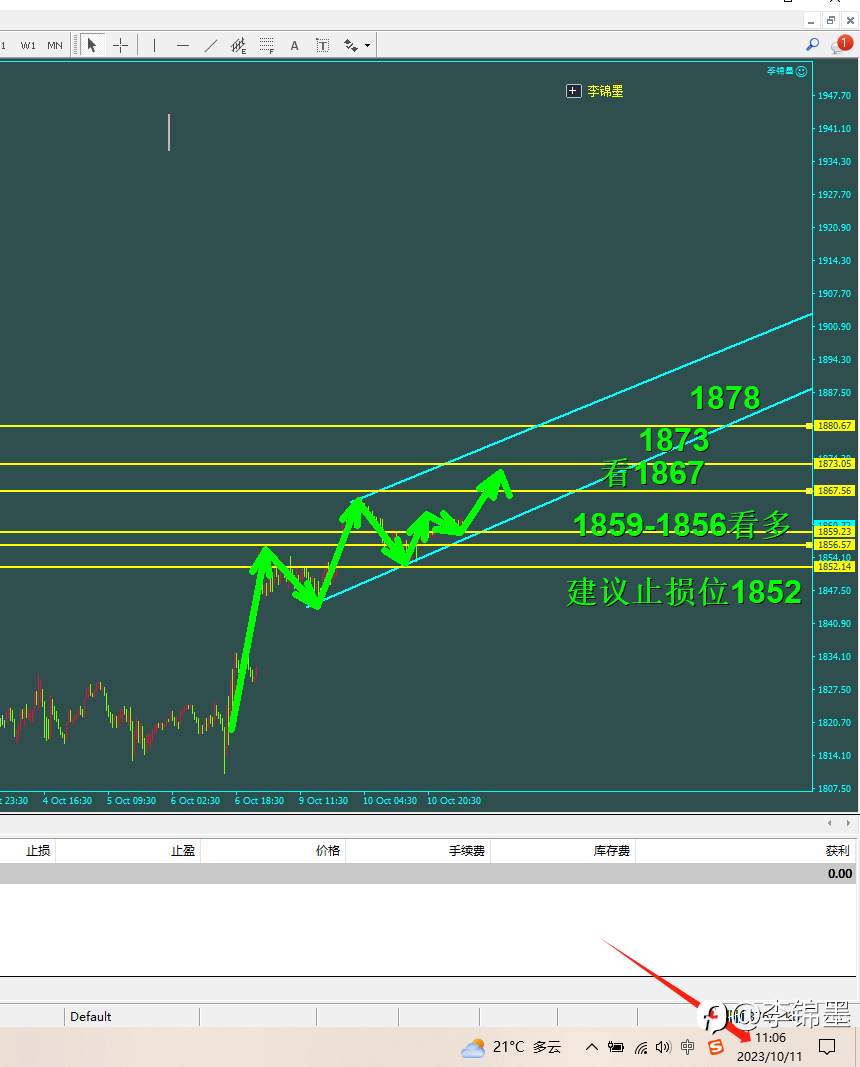Select the equidistant channel tool
The height and width of the screenshot is (1067, 860).
coord(238,46)
